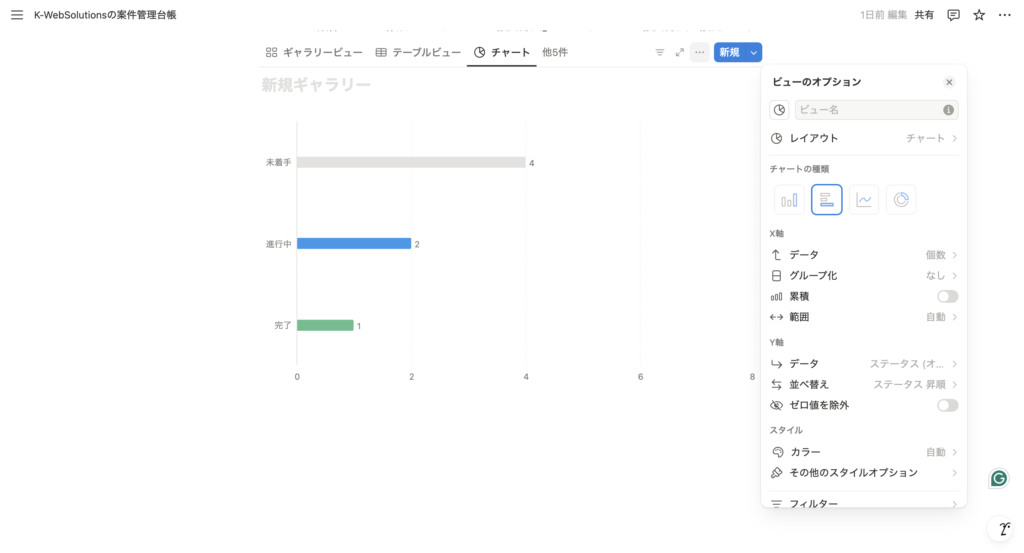The image size is (1024, 553).
Task: Select the horizontal bar chart type icon
Action: [826, 200]
